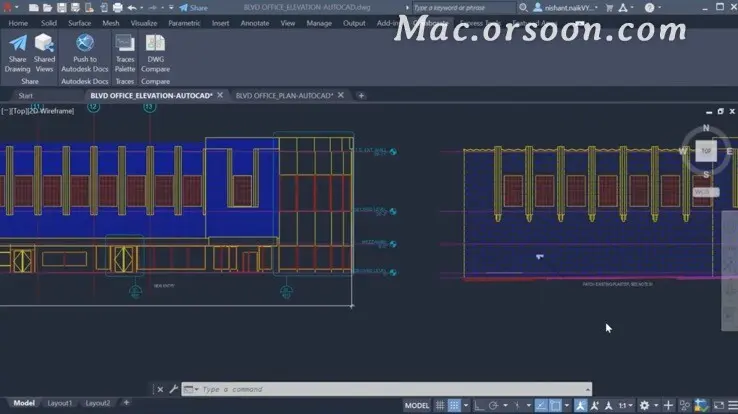The width and height of the screenshot is (738, 414).
Task: Switch to BLVD OFFICE_PLAN-AUTOCAD file tab
Action: [x=284, y=96]
